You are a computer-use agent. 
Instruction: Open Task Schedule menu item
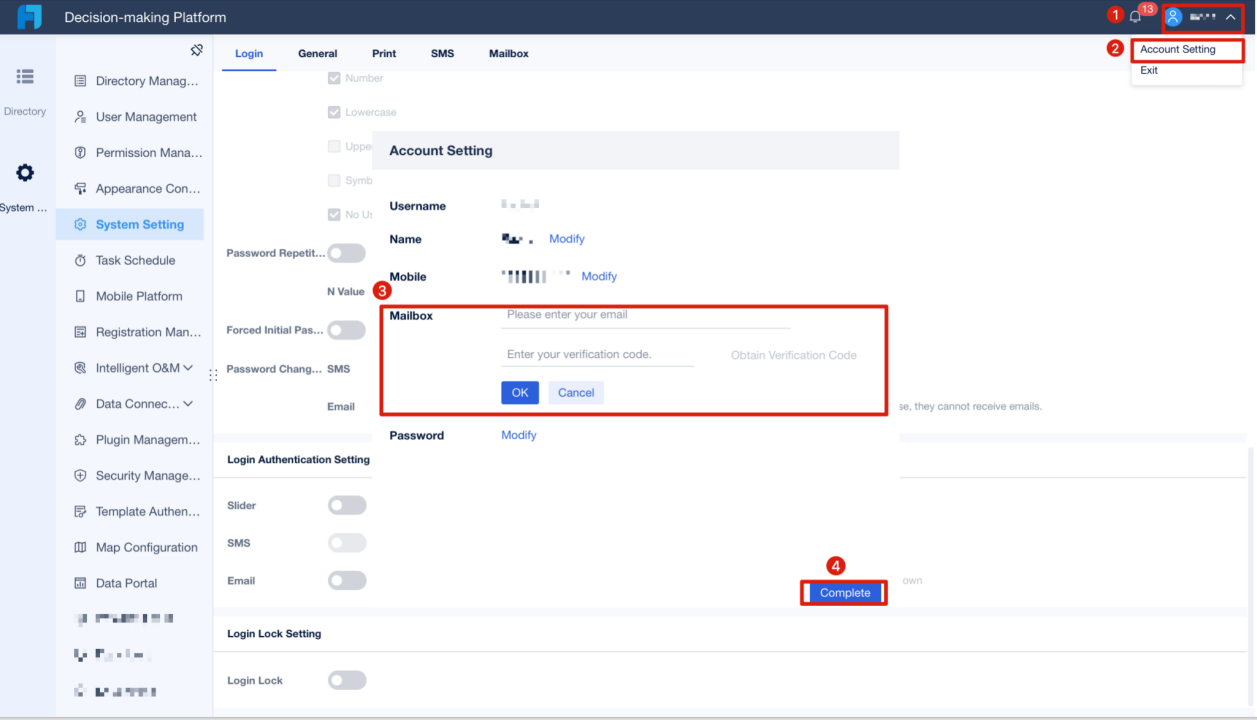coord(130,260)
